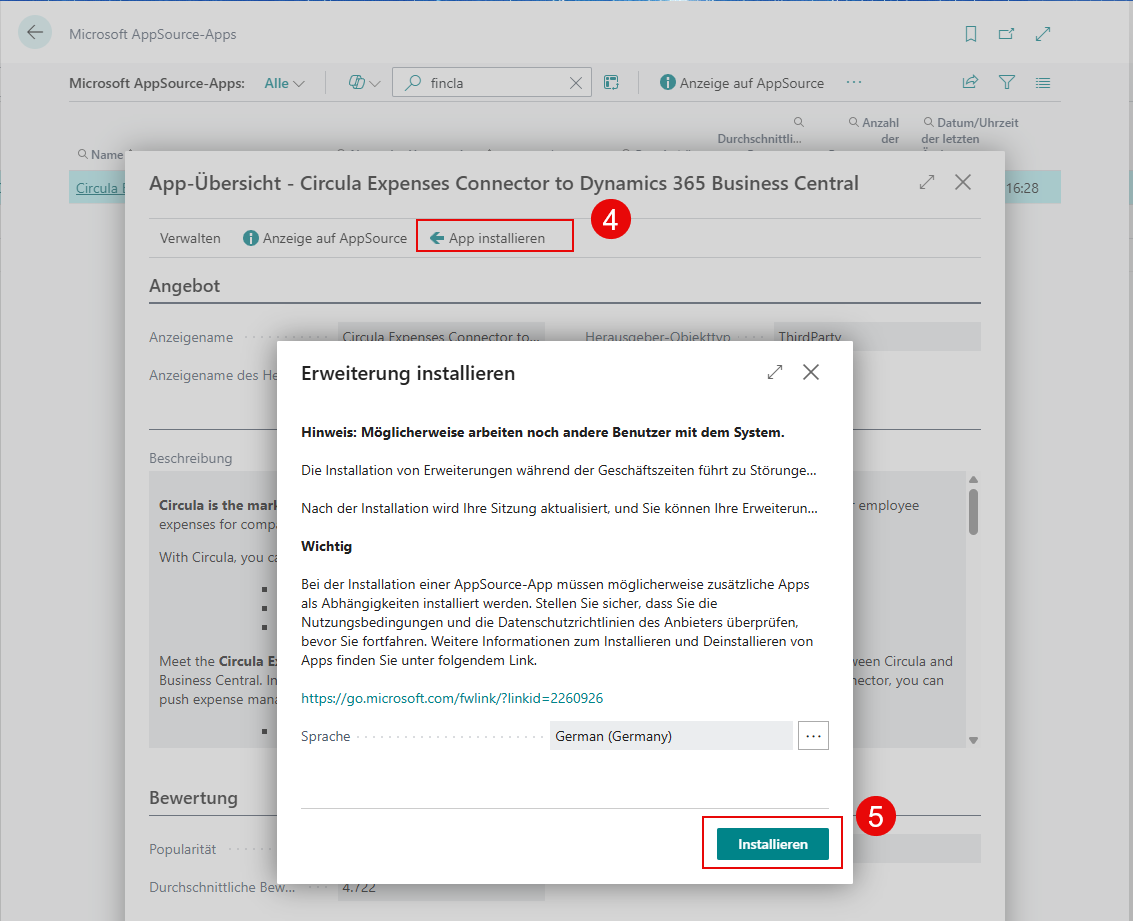Click the Anzahl der column header
This screenshot has height=921, width=1133.
coord(874,131)
